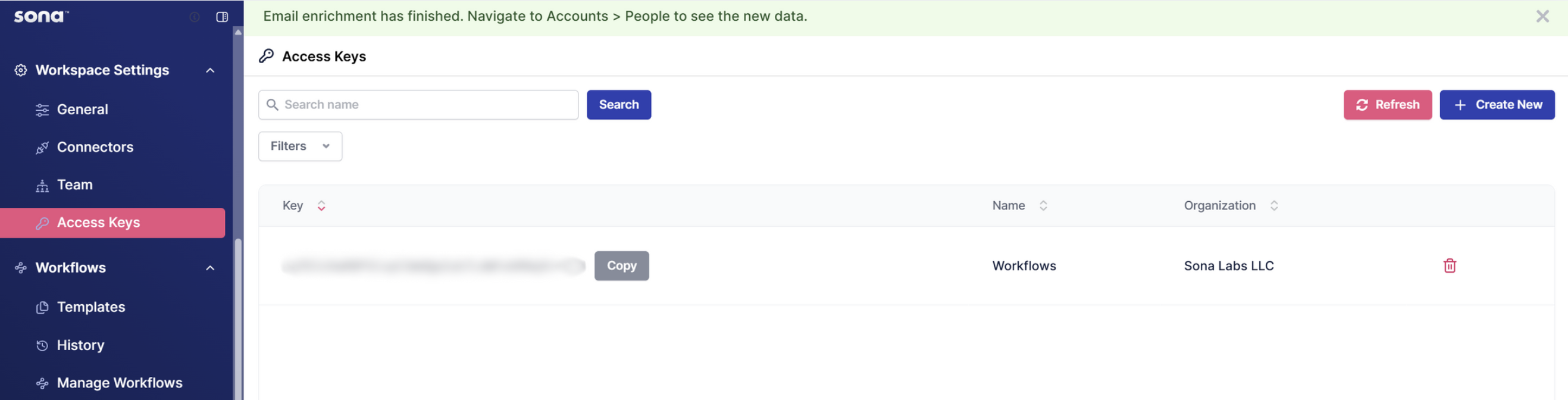Copy the Workflows access key

pos(621,265)
